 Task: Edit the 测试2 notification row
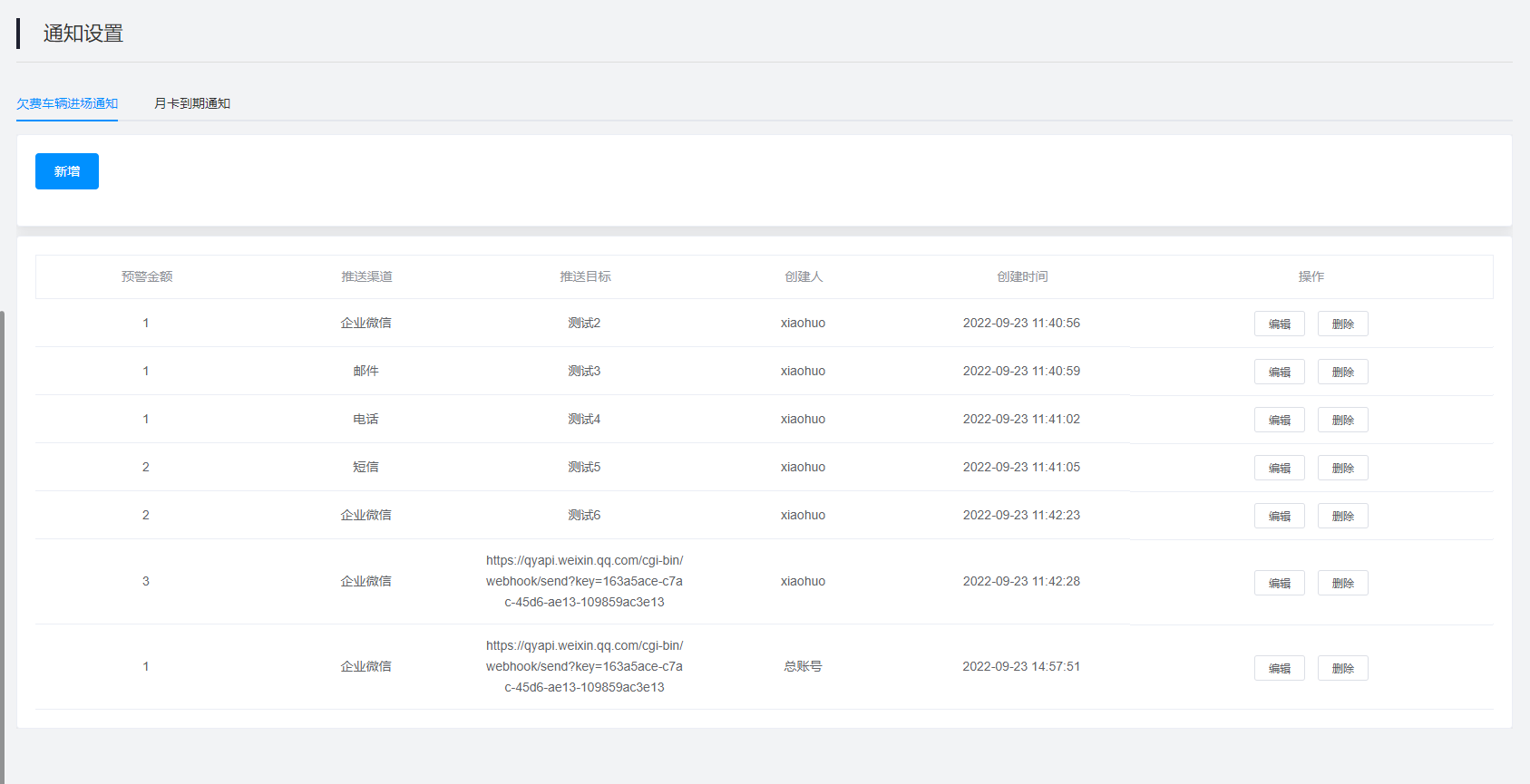[x=1279, y=324]
